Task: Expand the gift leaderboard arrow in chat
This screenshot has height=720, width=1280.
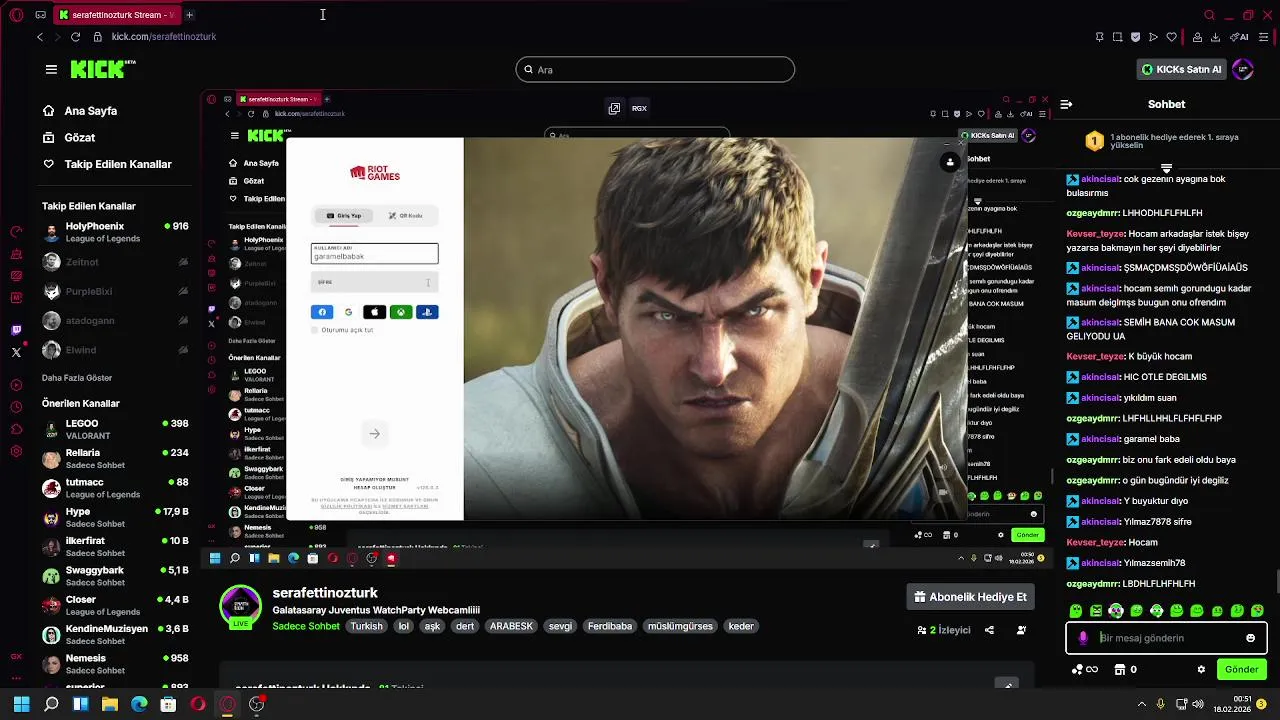Action: [1166, 168]
